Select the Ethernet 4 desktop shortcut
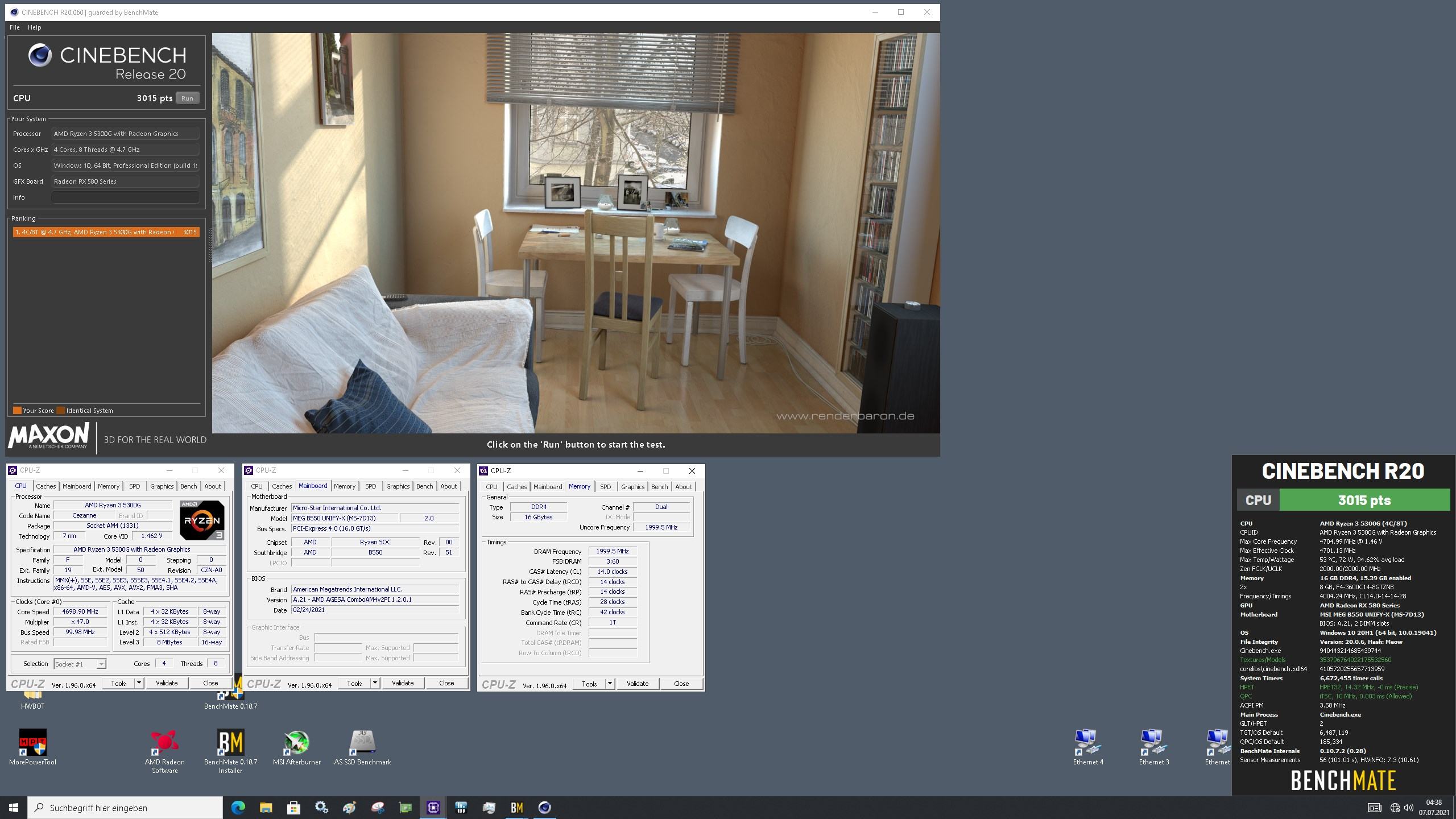Viewport: 1456px width, 819px height. [x=1088, y=747]
